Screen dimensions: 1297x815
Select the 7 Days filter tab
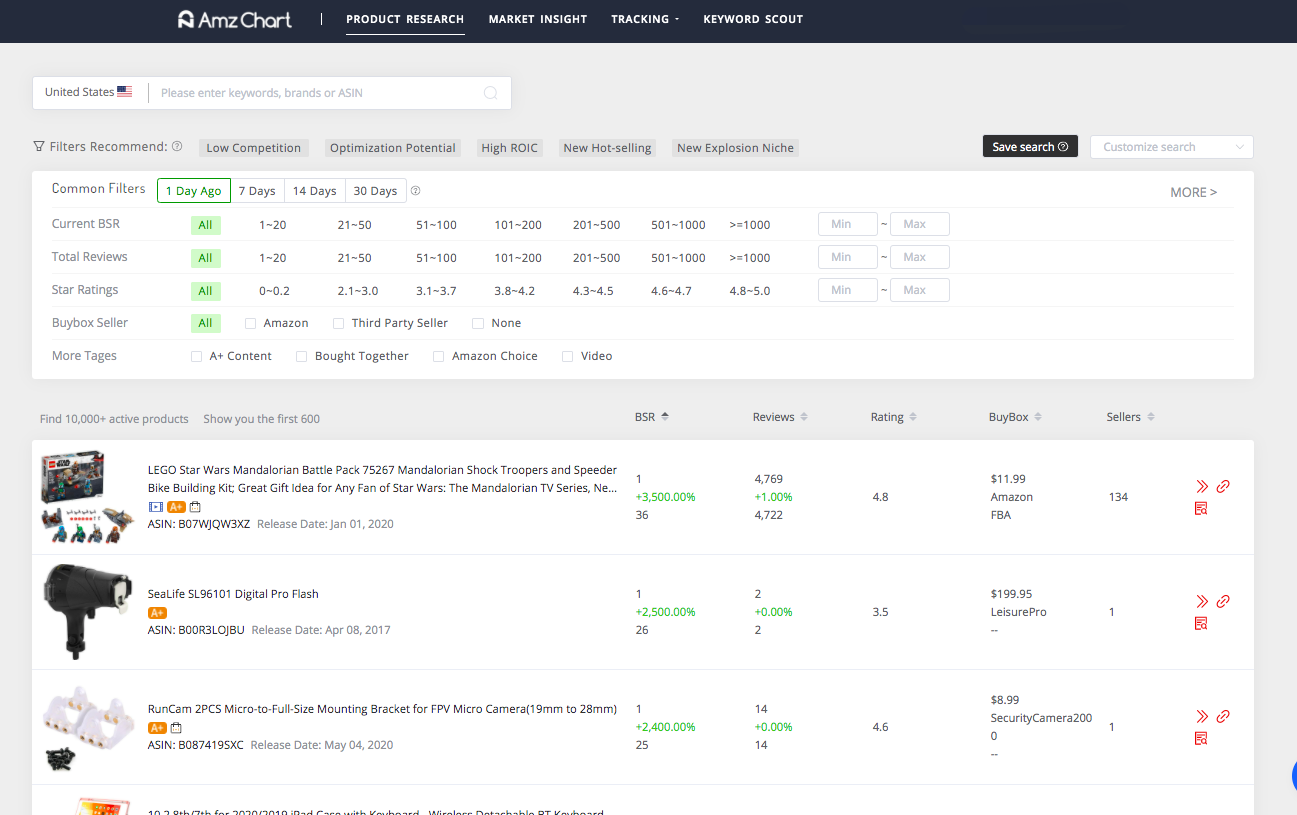click(x=257, y=191)
